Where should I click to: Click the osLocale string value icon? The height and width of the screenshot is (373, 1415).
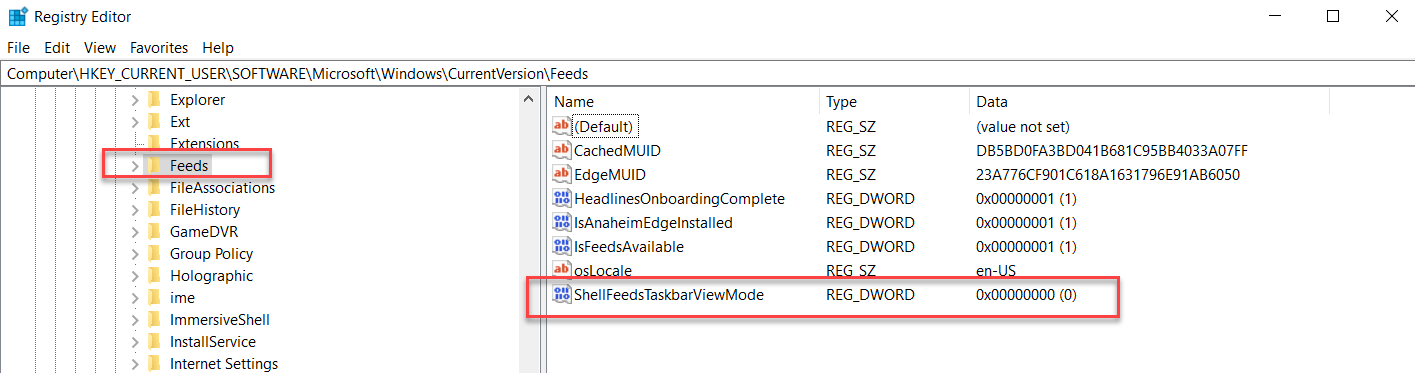click(561, 271)
